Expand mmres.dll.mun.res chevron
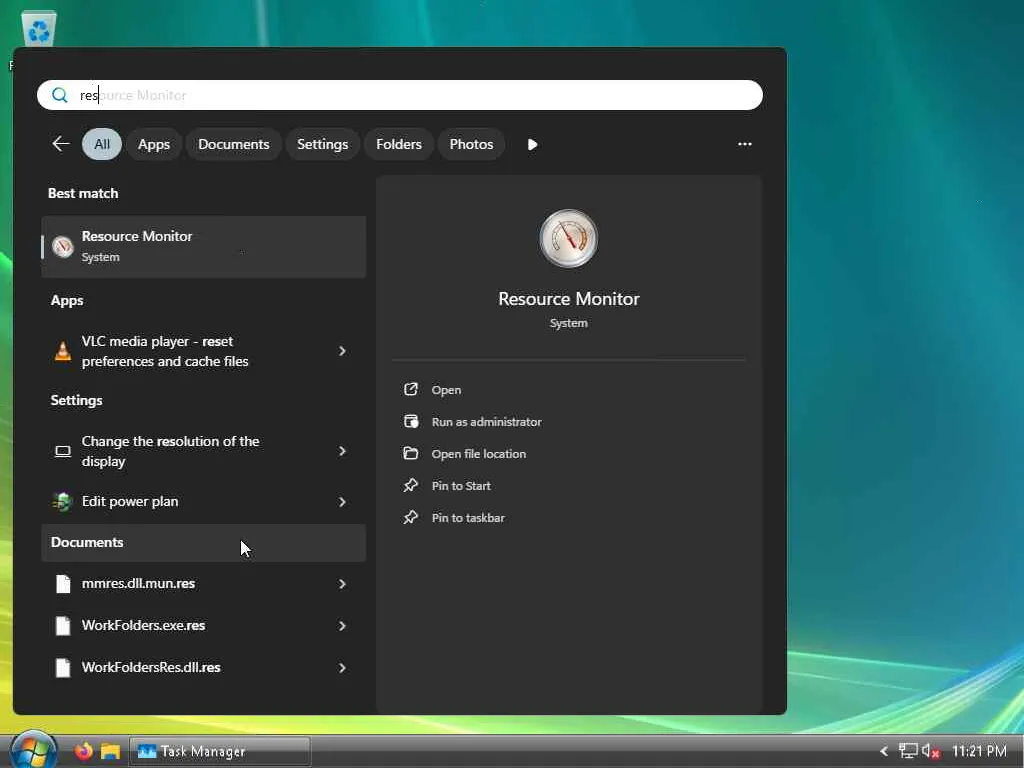1024x768 pixels. pos(342,584)
